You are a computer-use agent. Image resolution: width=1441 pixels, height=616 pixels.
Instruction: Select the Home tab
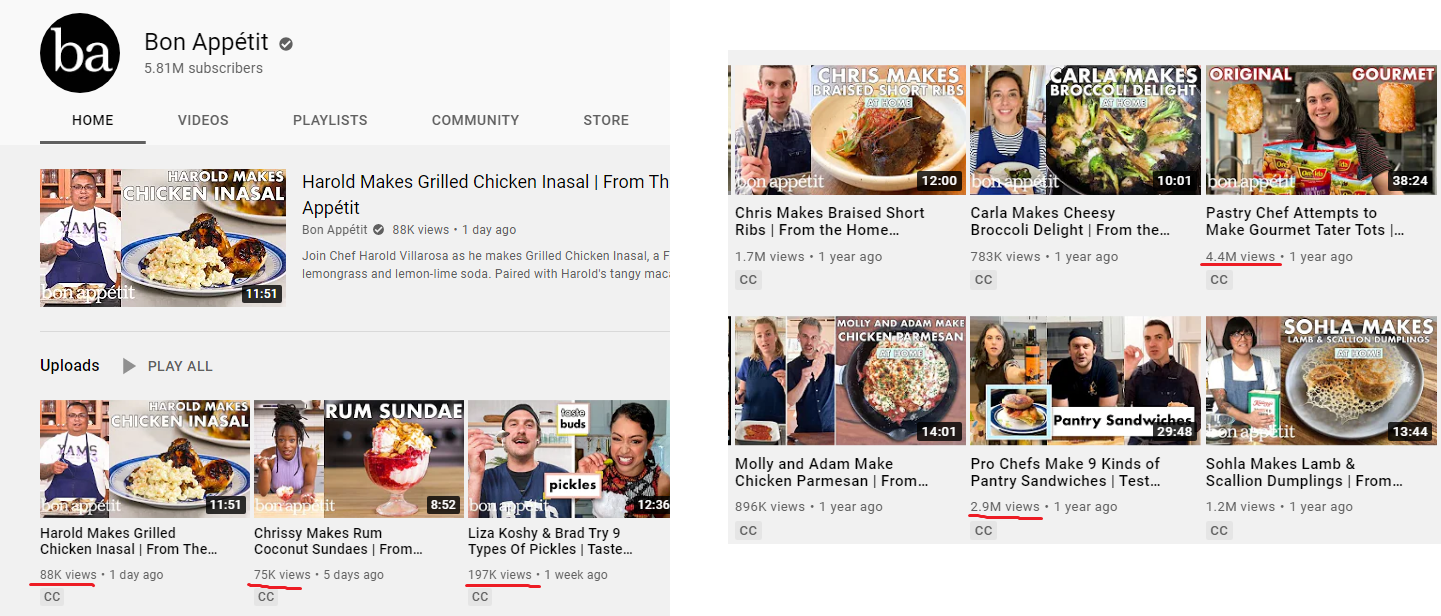click(x=93, y=120)
